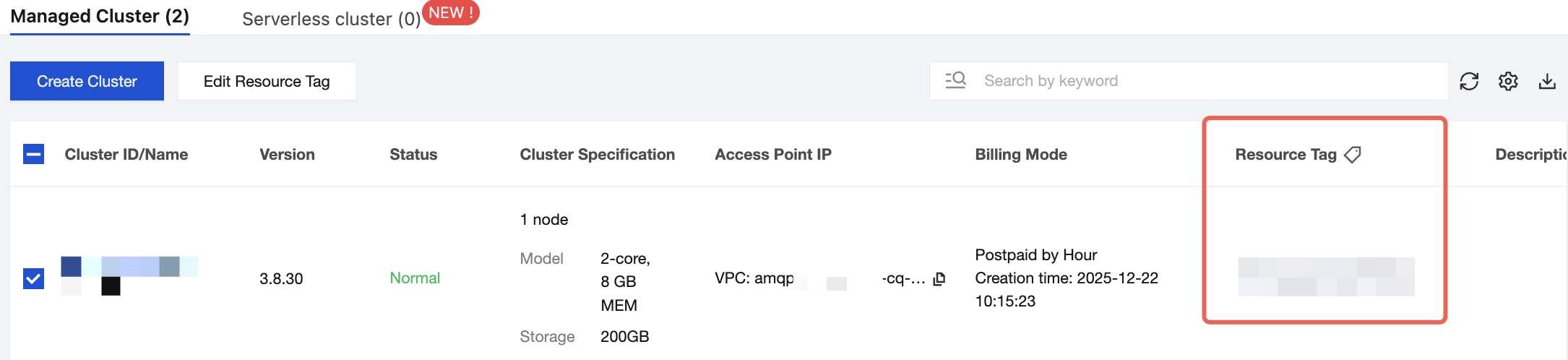Click the Cluster ID/Name column header

click(x=126, y=155)
